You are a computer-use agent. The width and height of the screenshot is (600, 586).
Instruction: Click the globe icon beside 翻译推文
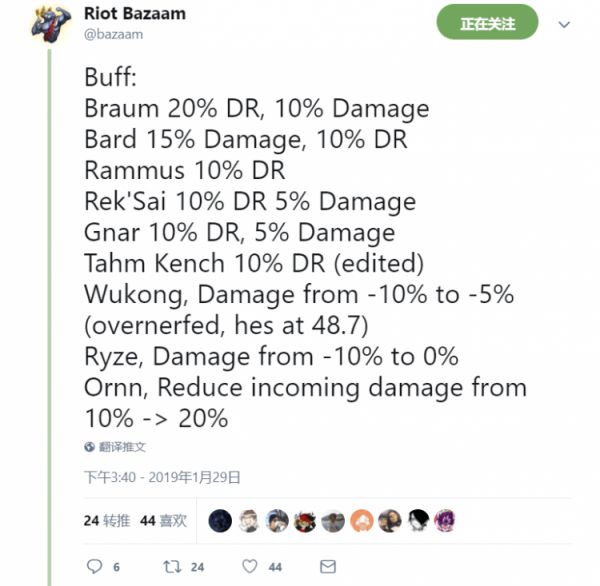pos(90,447)
